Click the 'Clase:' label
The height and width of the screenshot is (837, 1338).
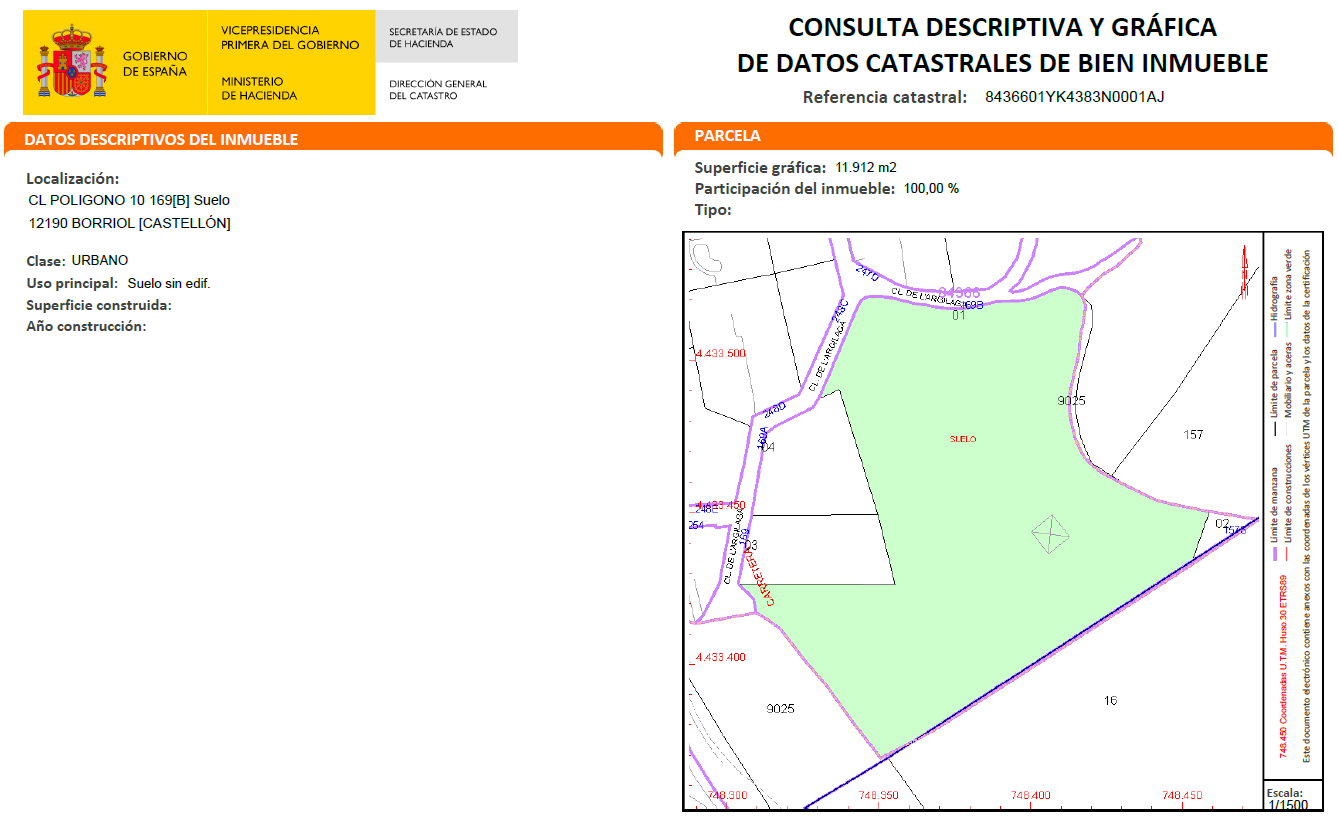46,261
